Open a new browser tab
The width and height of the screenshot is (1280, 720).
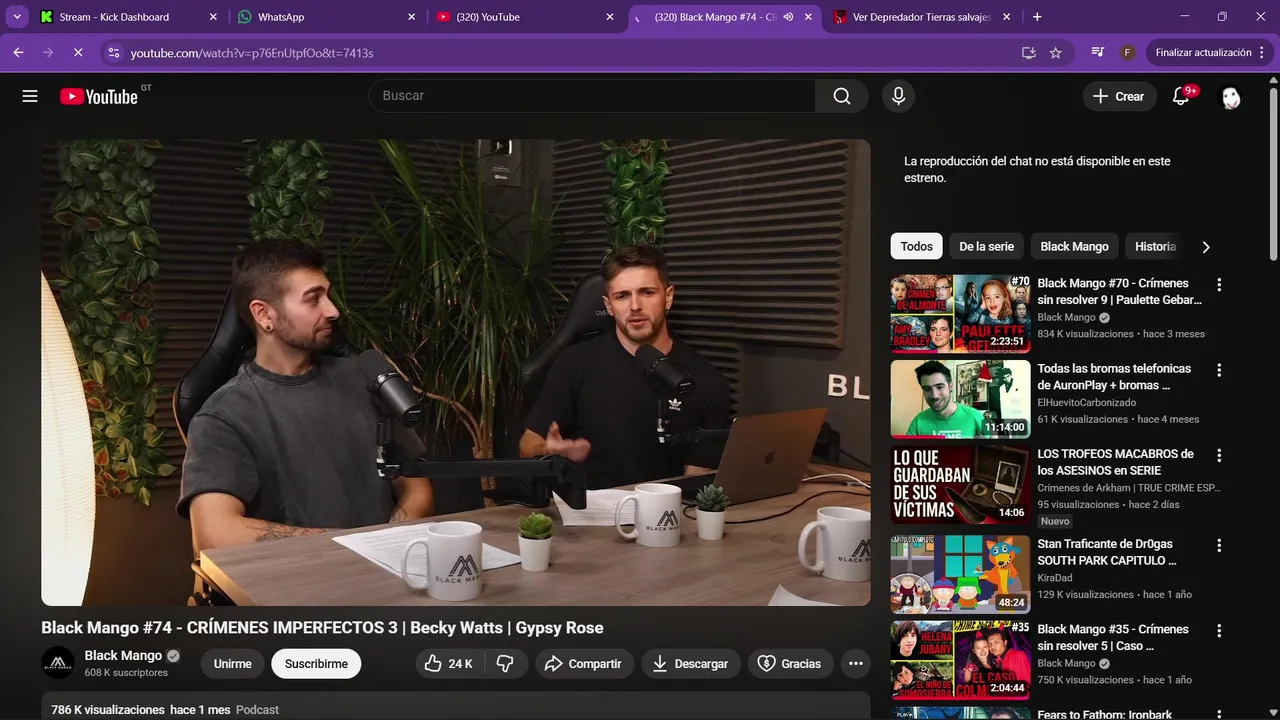(x=1037, y=17)
